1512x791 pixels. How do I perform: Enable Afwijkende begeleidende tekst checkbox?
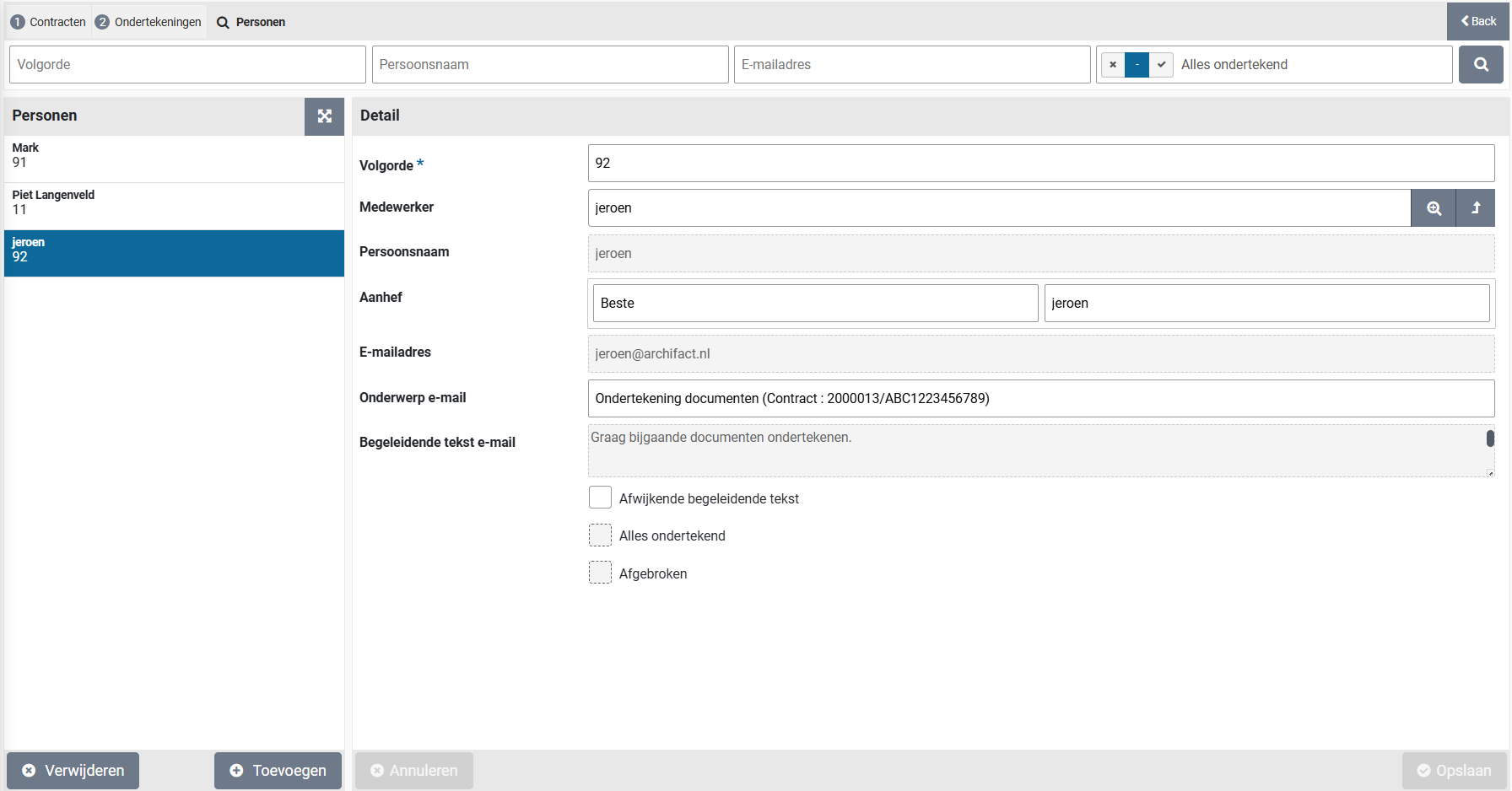click(x=600, y=498)
